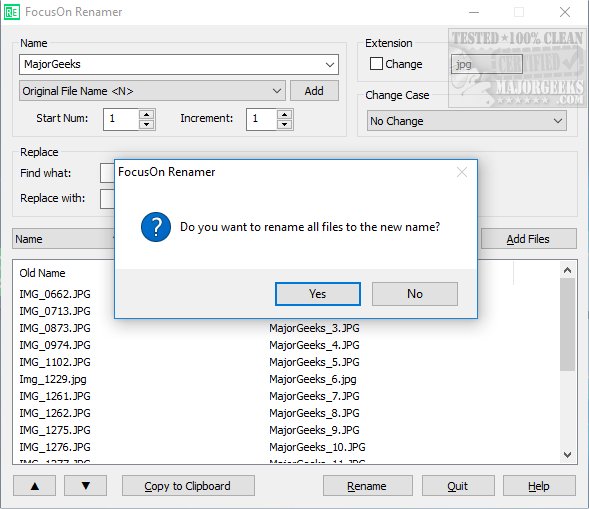Click the Old Name column header
Screen dimensions: 589x509
tap(42, 273)
